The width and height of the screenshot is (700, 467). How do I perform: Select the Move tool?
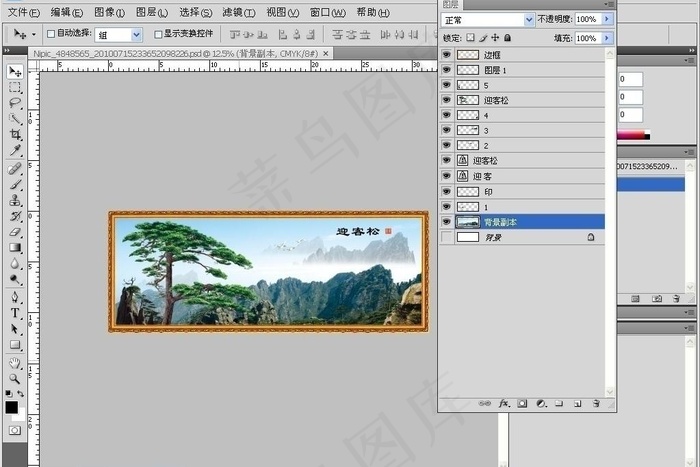pyautogui.click(x=15, y=71)
